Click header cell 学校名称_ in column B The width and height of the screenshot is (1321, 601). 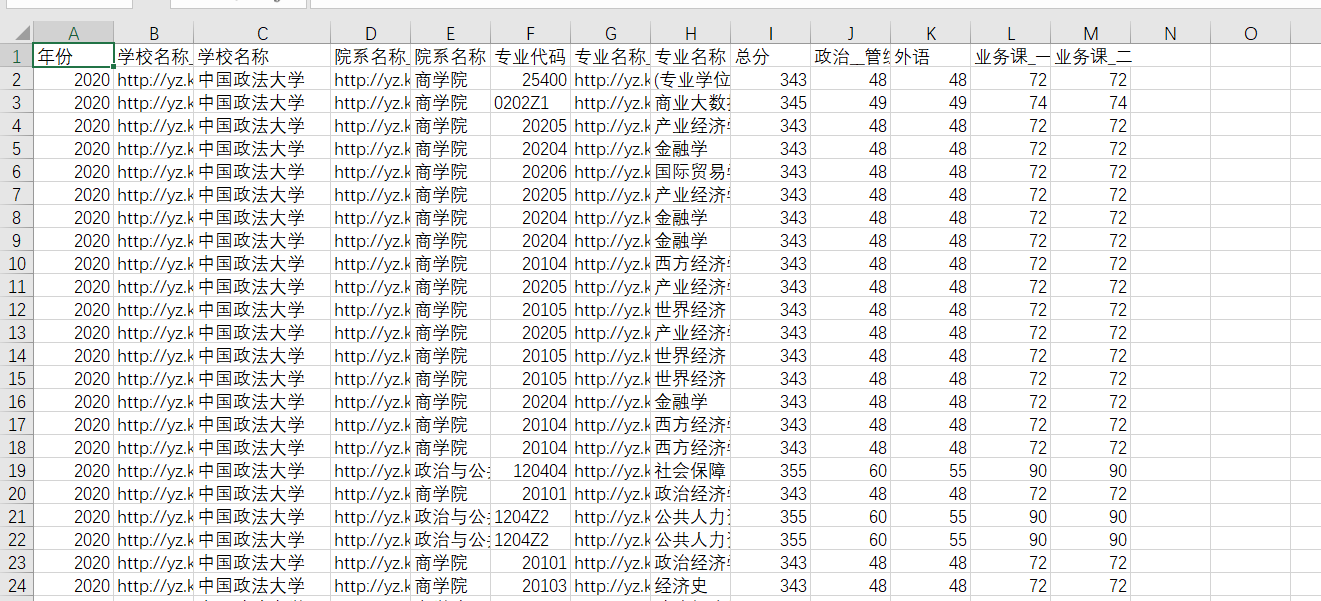click(x=154, y=56)
